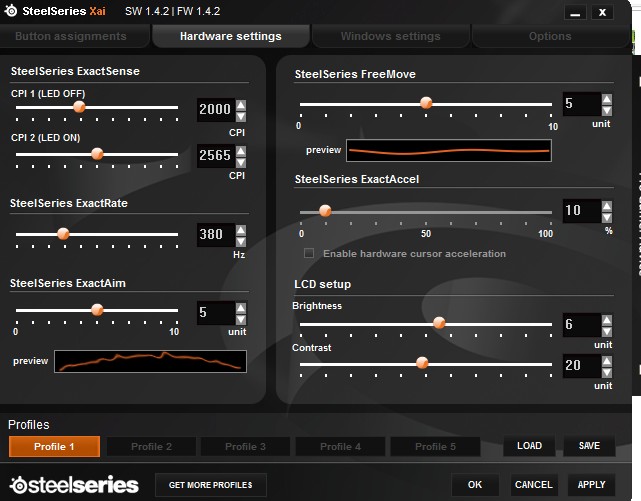Increase LCD Brightness with up arrow

(x=607, y=320)
